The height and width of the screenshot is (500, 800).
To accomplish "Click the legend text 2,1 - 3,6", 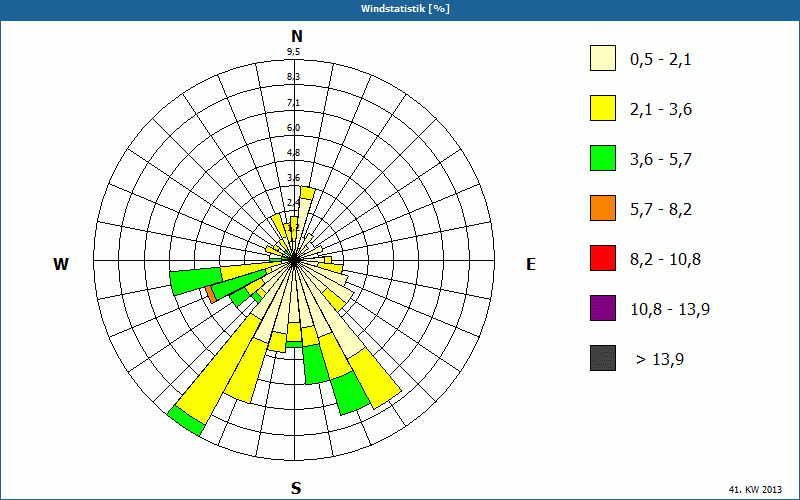I will click(x=661, y=110).
